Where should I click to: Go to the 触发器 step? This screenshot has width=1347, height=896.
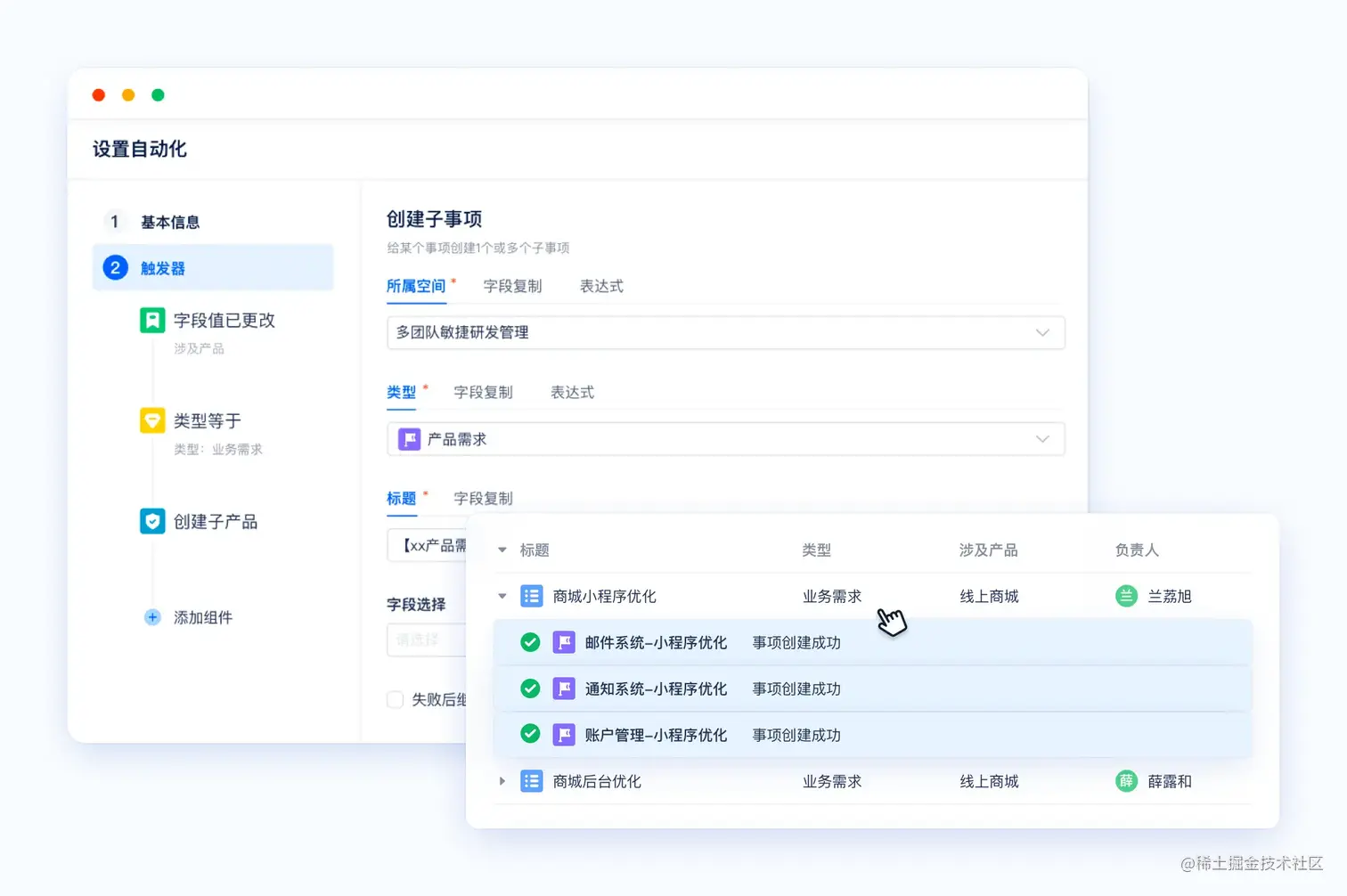(x=213, y=267)
